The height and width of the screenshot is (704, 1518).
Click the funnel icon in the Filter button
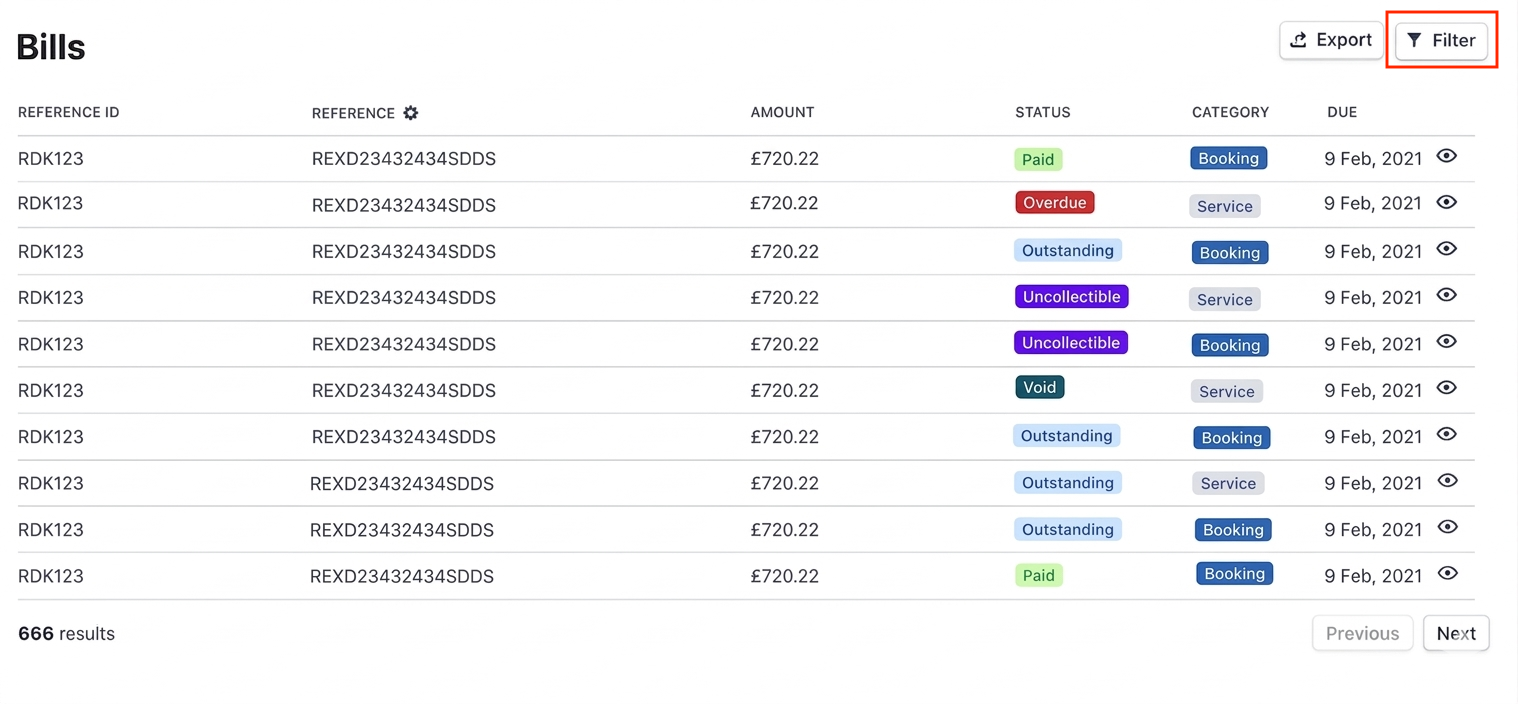(x=1414, y=40)
